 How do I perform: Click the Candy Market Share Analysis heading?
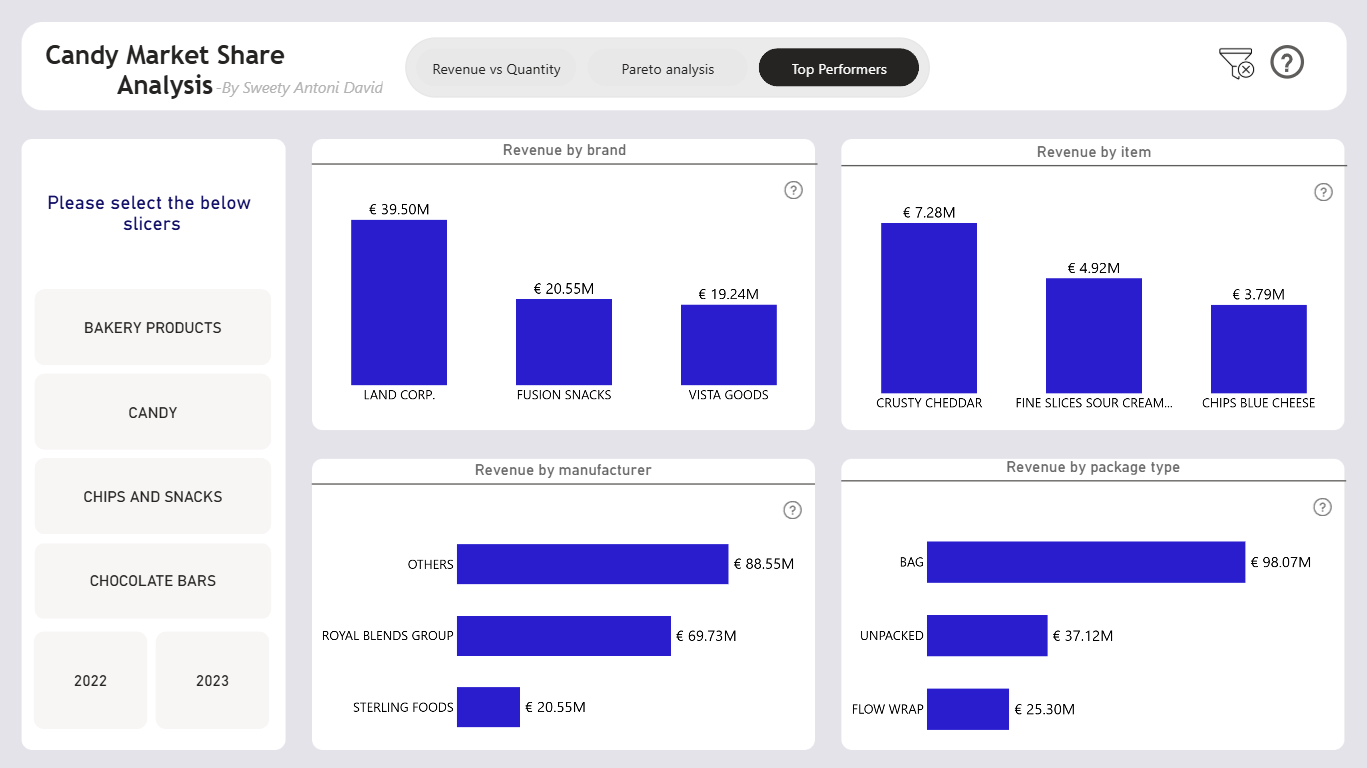click(x=165, y=69)
